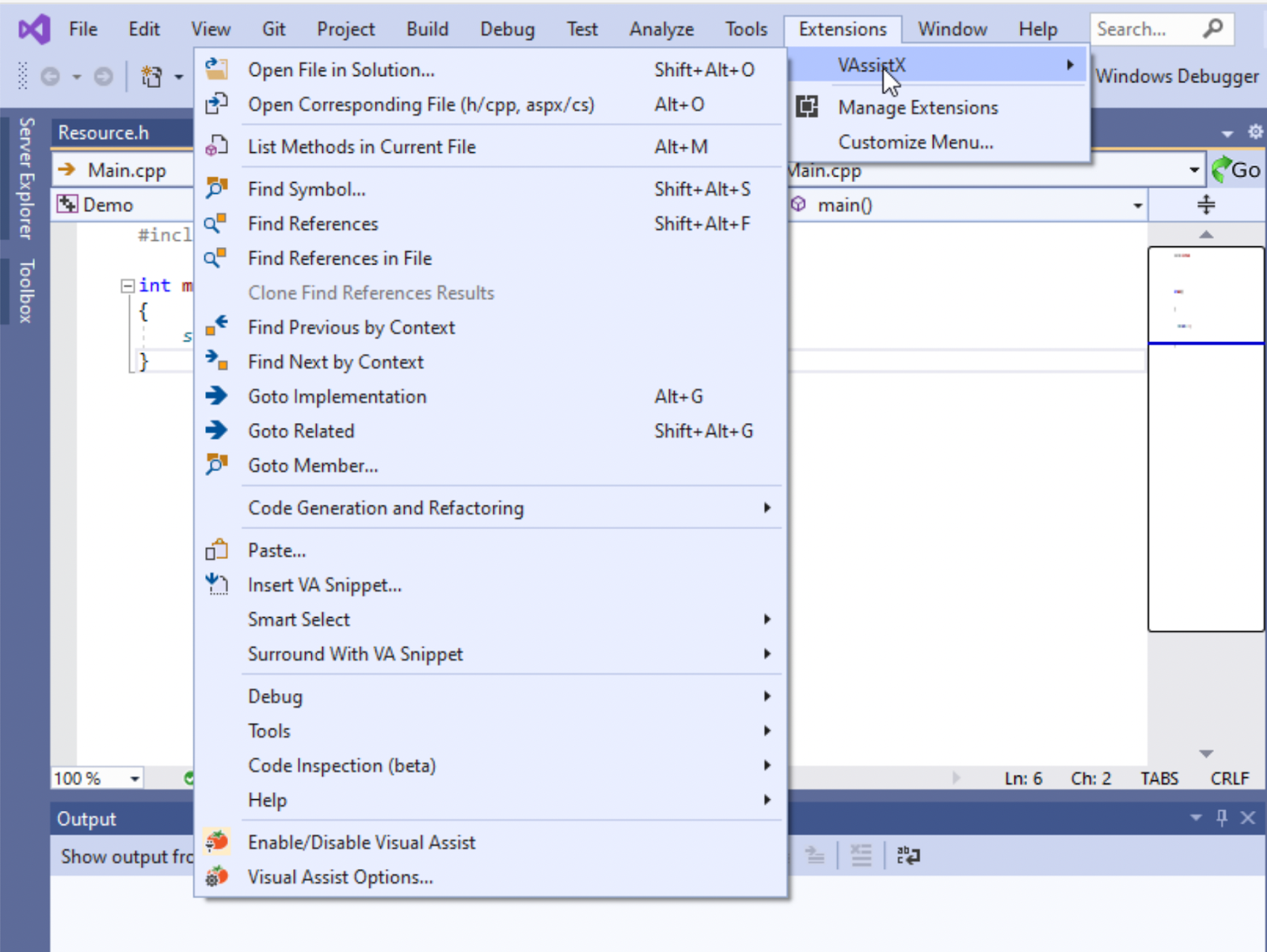1267x952 pixels.
Task: Click the Go button
Action: (x=1237, y=169)
